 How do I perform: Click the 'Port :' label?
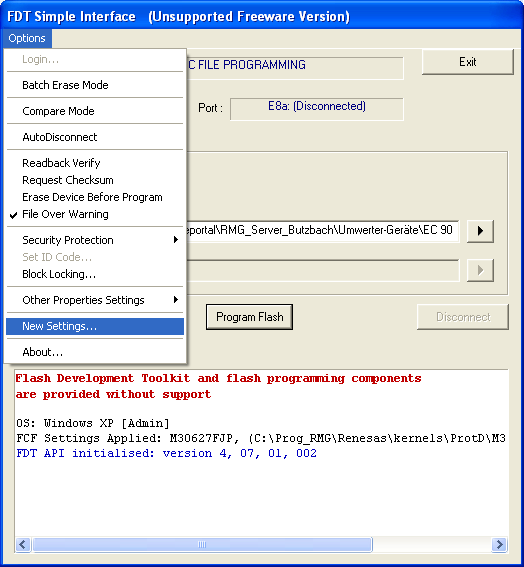210,108
